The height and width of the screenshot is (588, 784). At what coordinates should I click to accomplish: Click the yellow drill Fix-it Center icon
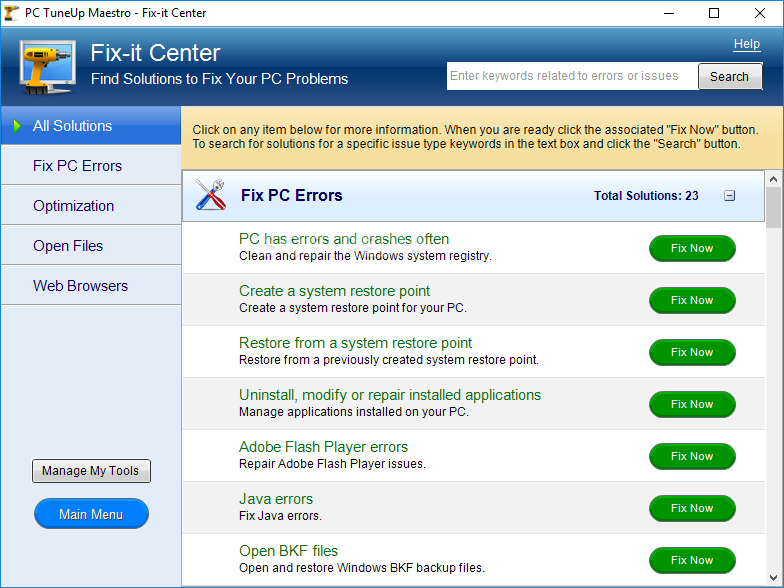click(x=48, y=67)
